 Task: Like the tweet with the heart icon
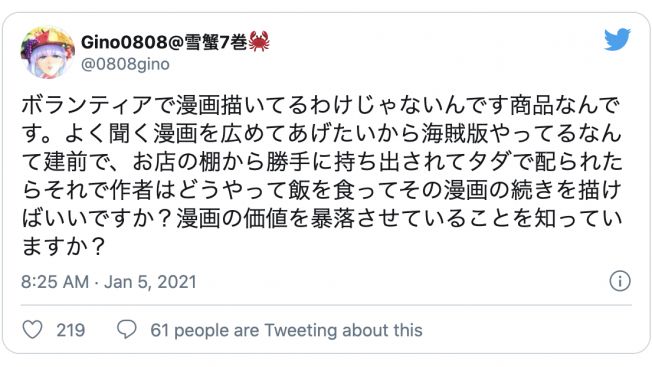32,330
